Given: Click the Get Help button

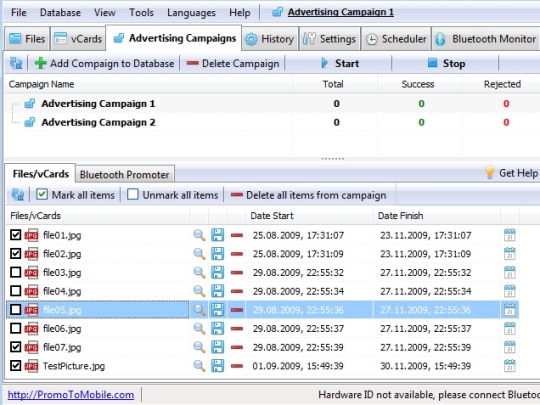Looking at the screenshot, I should pos(511,173).
